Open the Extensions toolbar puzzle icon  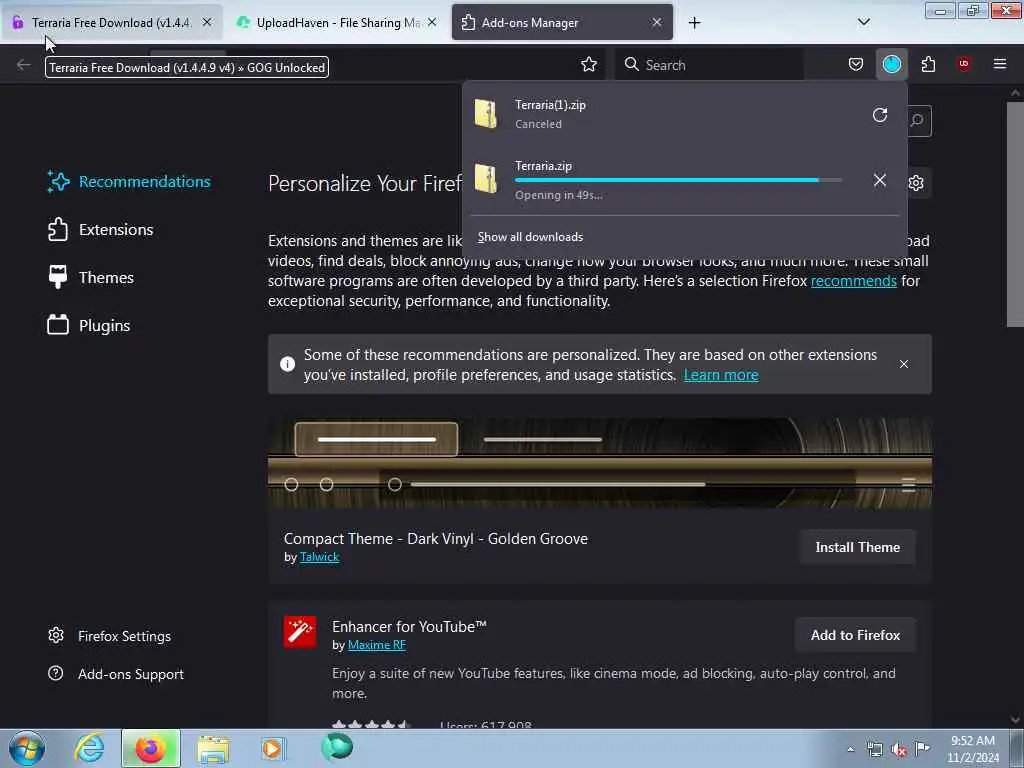coord(928,64)
